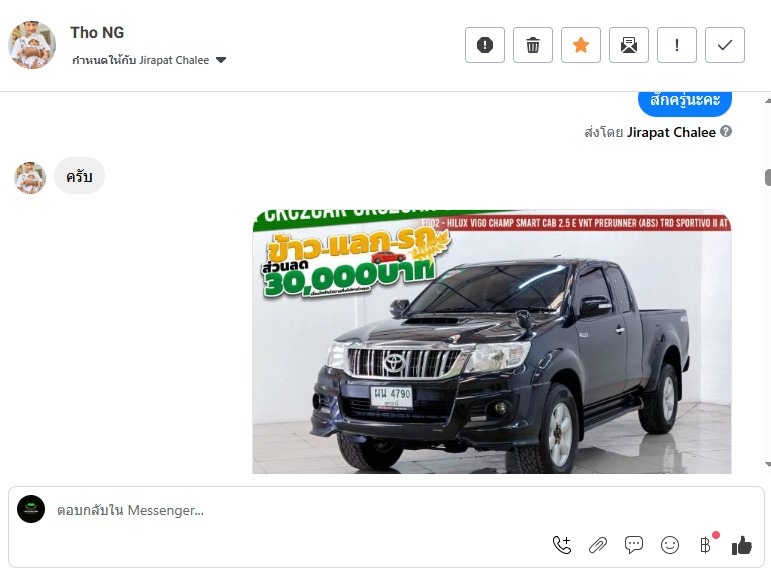Viewport: 771px width, 573px height.
Task: Open the emoji picker
Action: 670,545
